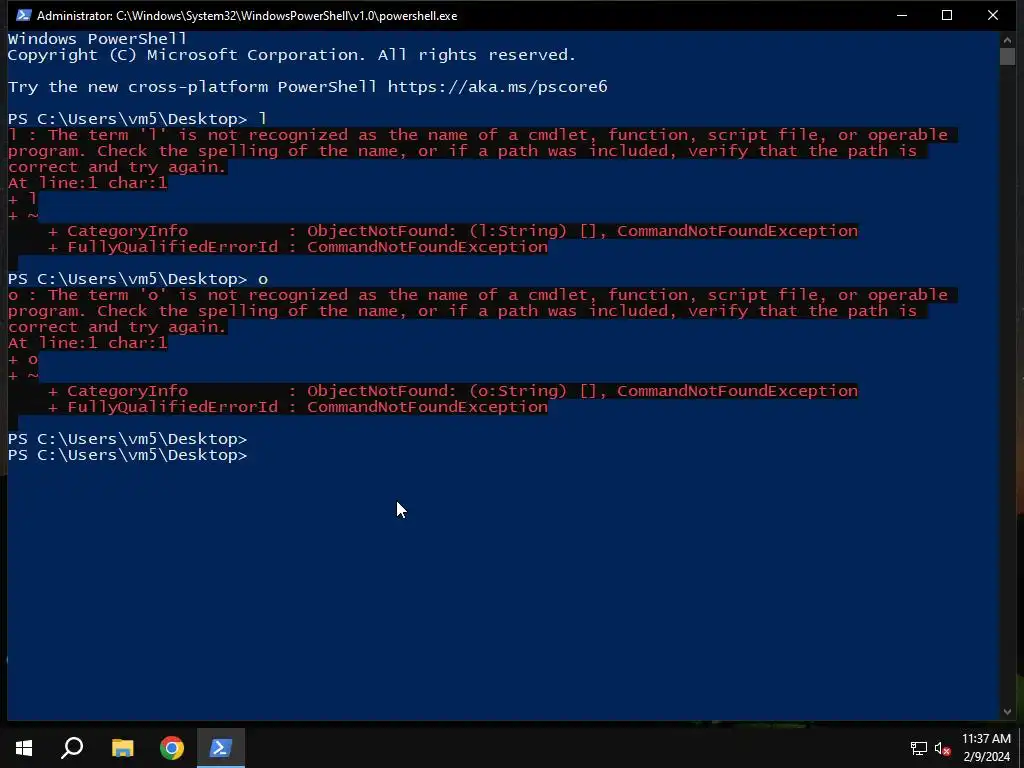Click Show desktop sliver beside the clock
The image size is (1024, 768).
(1021, 748)
